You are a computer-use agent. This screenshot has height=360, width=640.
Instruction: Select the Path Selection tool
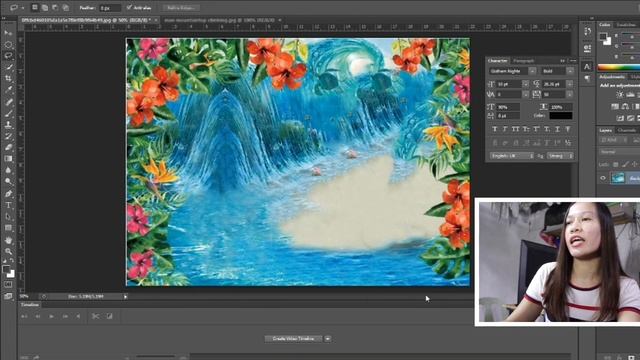[x=8, y=216]
